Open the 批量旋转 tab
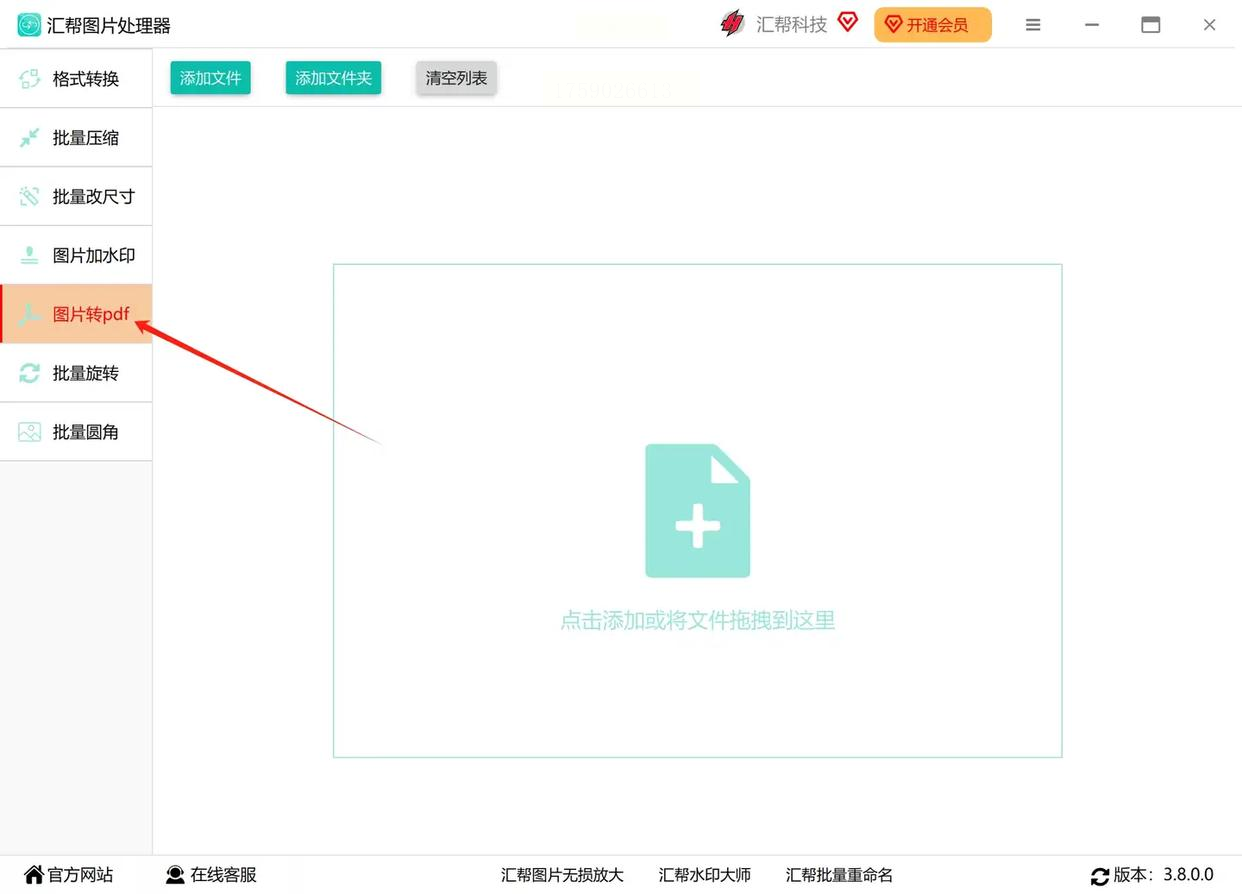1242x894 pixels. (x=76, y=373)
